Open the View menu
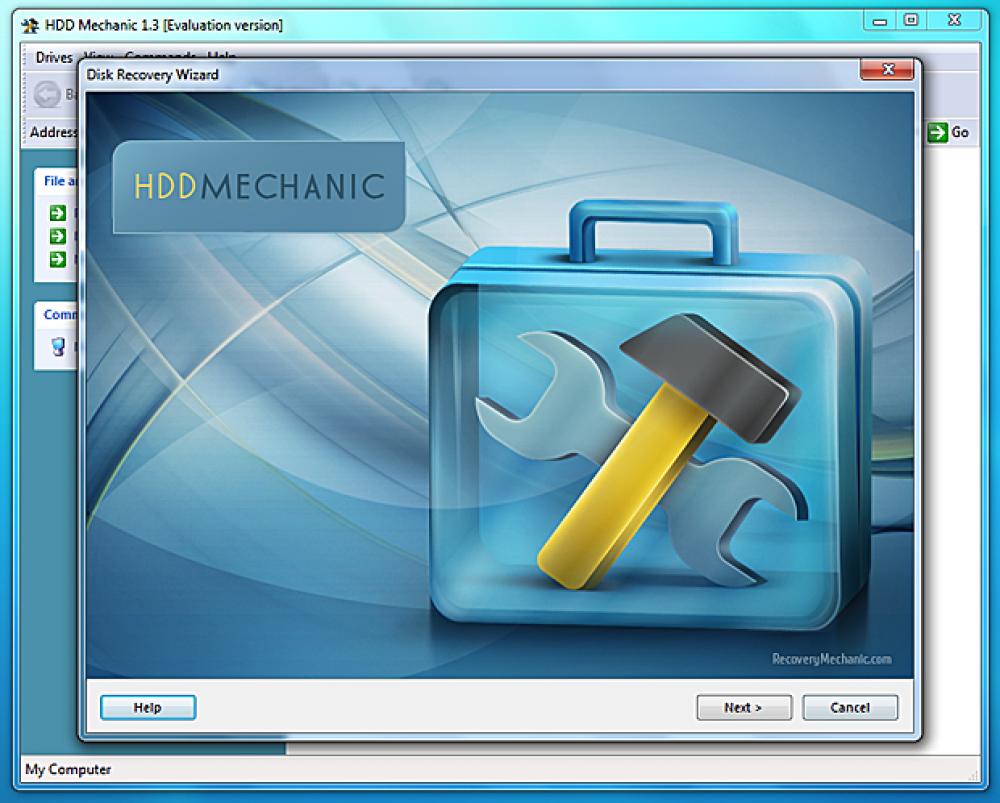This screenshot has height=803, width=1000. (95, 58)
